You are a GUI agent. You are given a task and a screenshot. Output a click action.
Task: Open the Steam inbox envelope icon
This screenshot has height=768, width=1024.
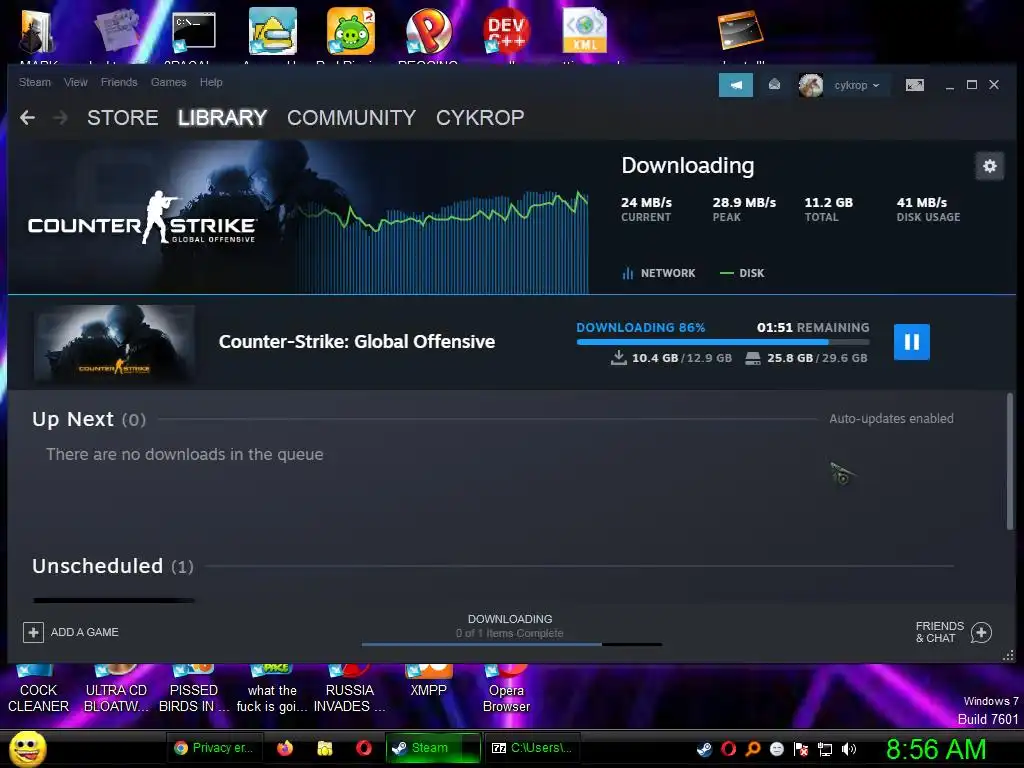coord(774,85)
